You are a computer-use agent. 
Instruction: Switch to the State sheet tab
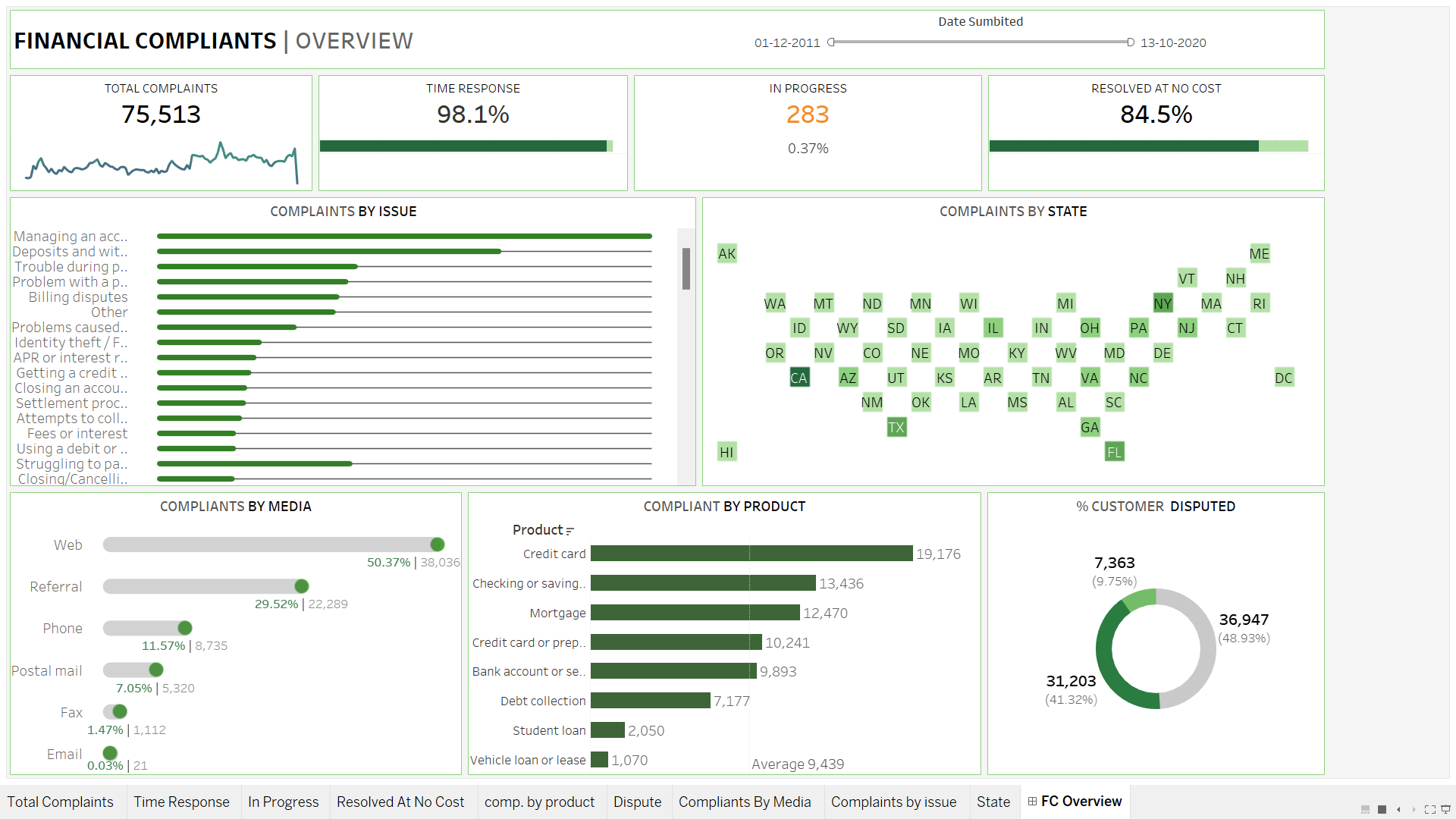pos(993,802)
